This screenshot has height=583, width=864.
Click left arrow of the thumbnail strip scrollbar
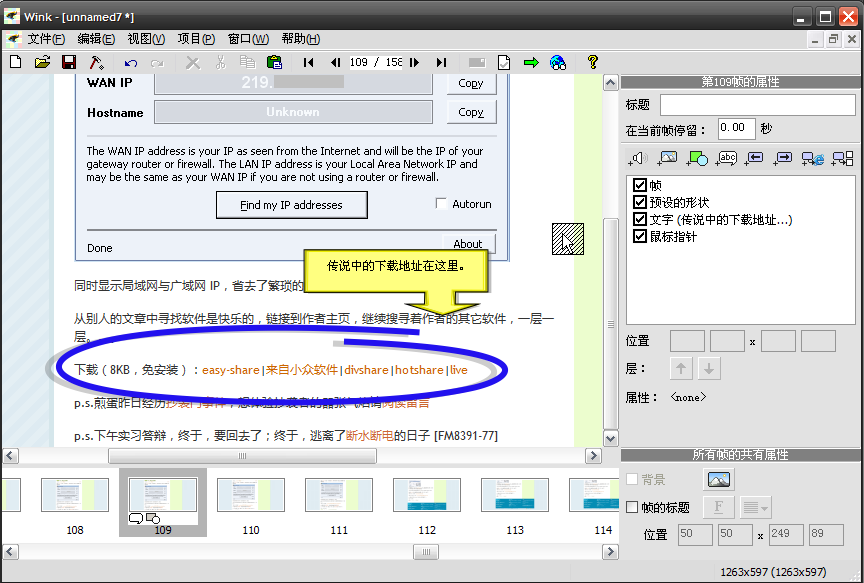pos(10,552)
